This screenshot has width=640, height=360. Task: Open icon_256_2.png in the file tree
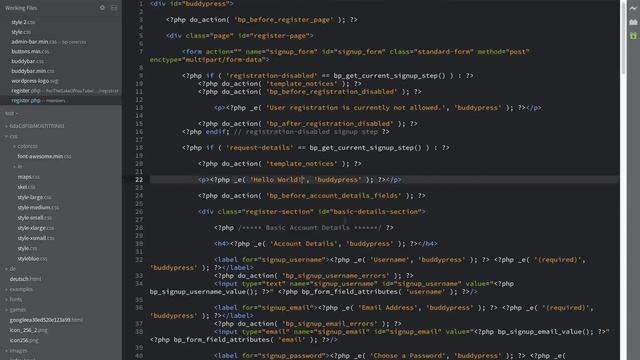coord(29,330)
